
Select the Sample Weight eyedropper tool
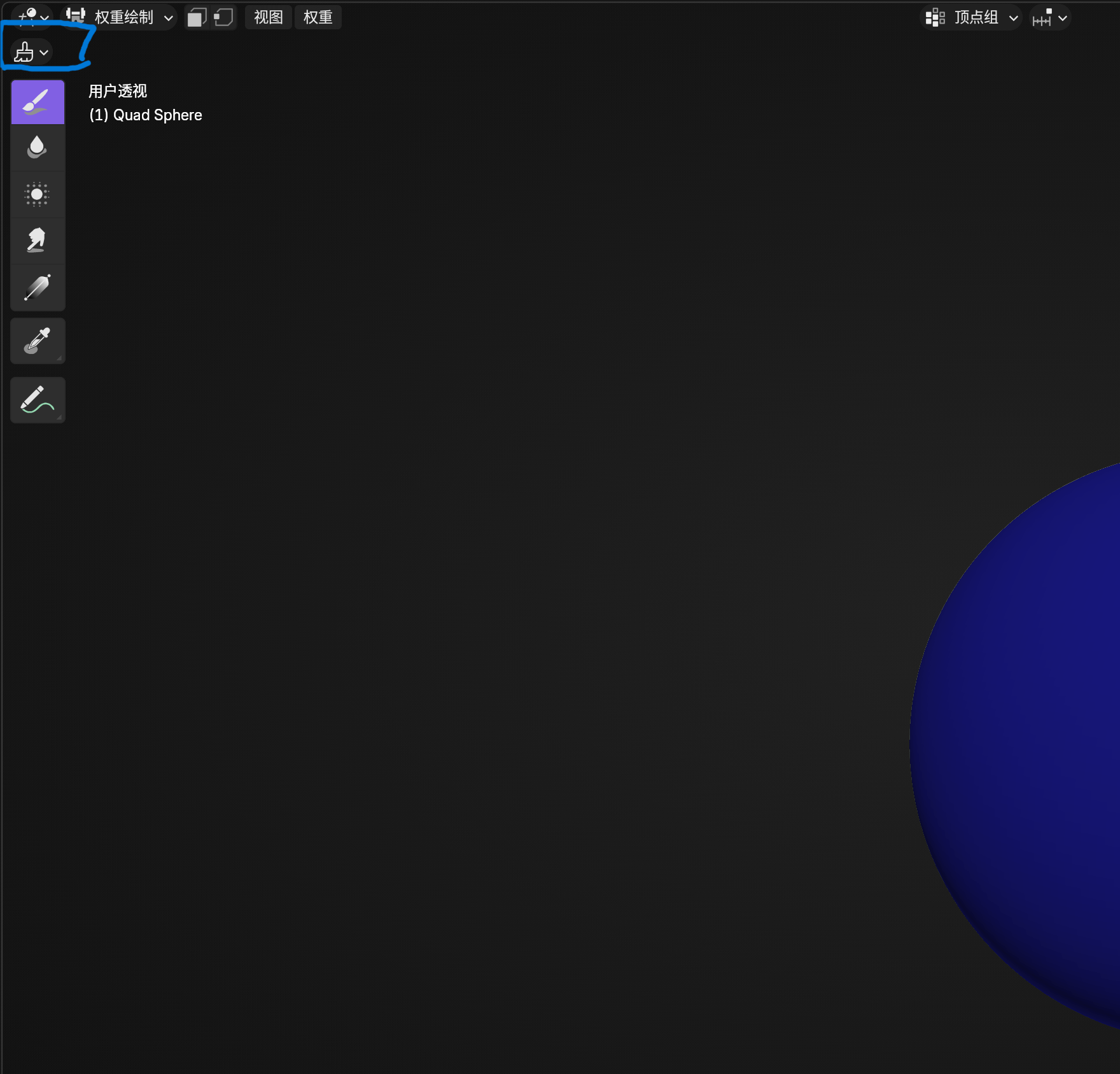38,341
